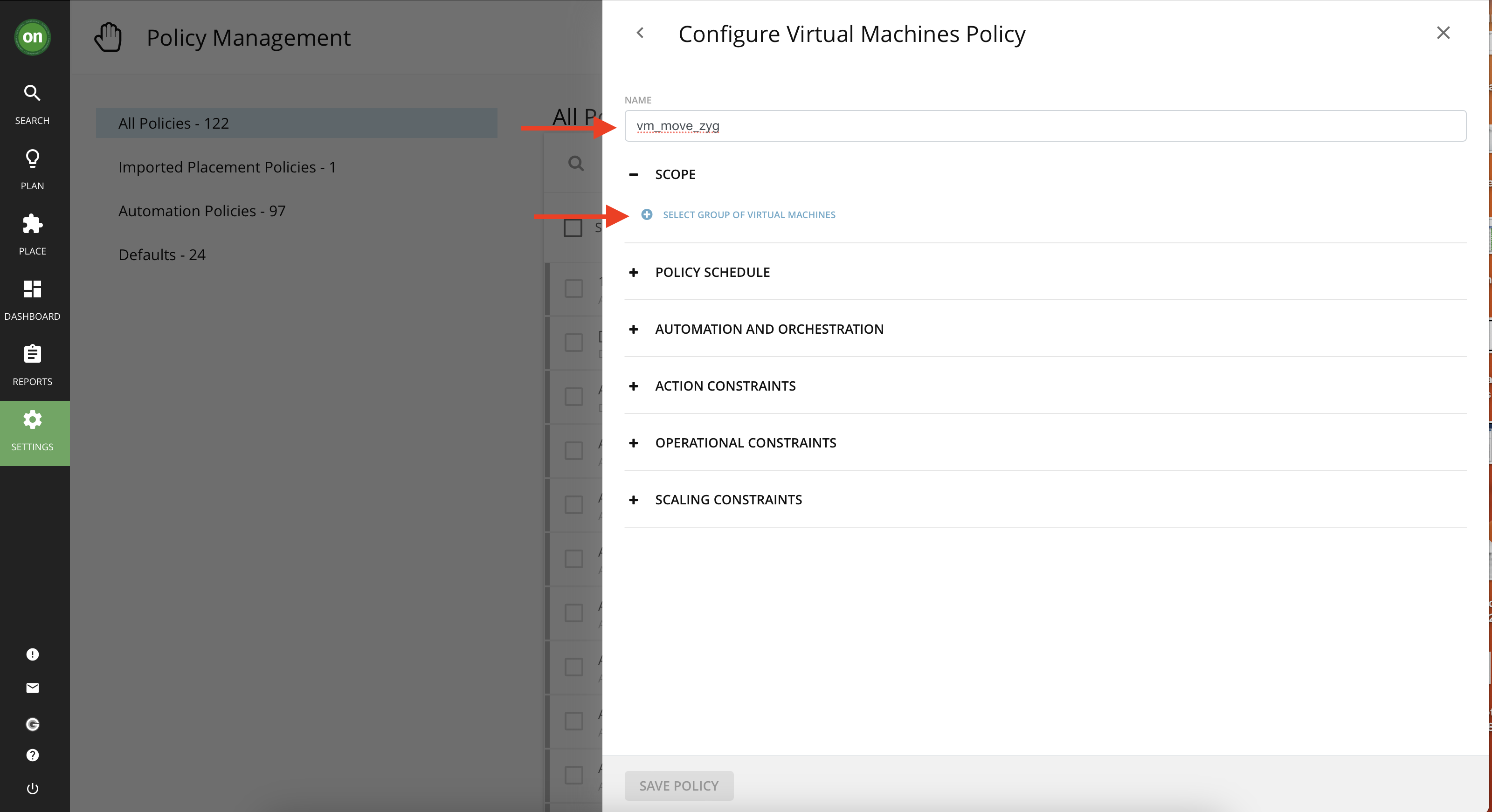Open the Dashboard section

(33, 301)
